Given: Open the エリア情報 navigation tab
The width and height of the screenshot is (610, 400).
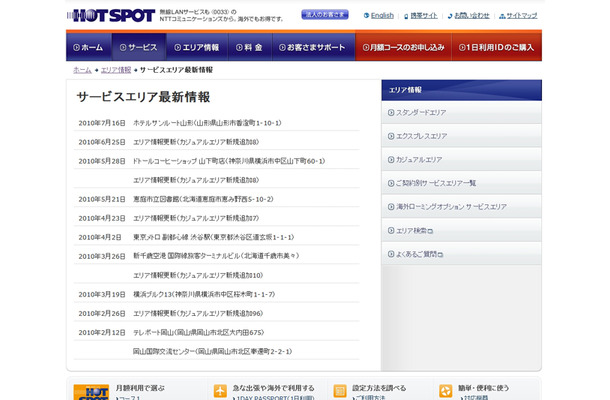Looking at the screenshot, I should [197, 47].
